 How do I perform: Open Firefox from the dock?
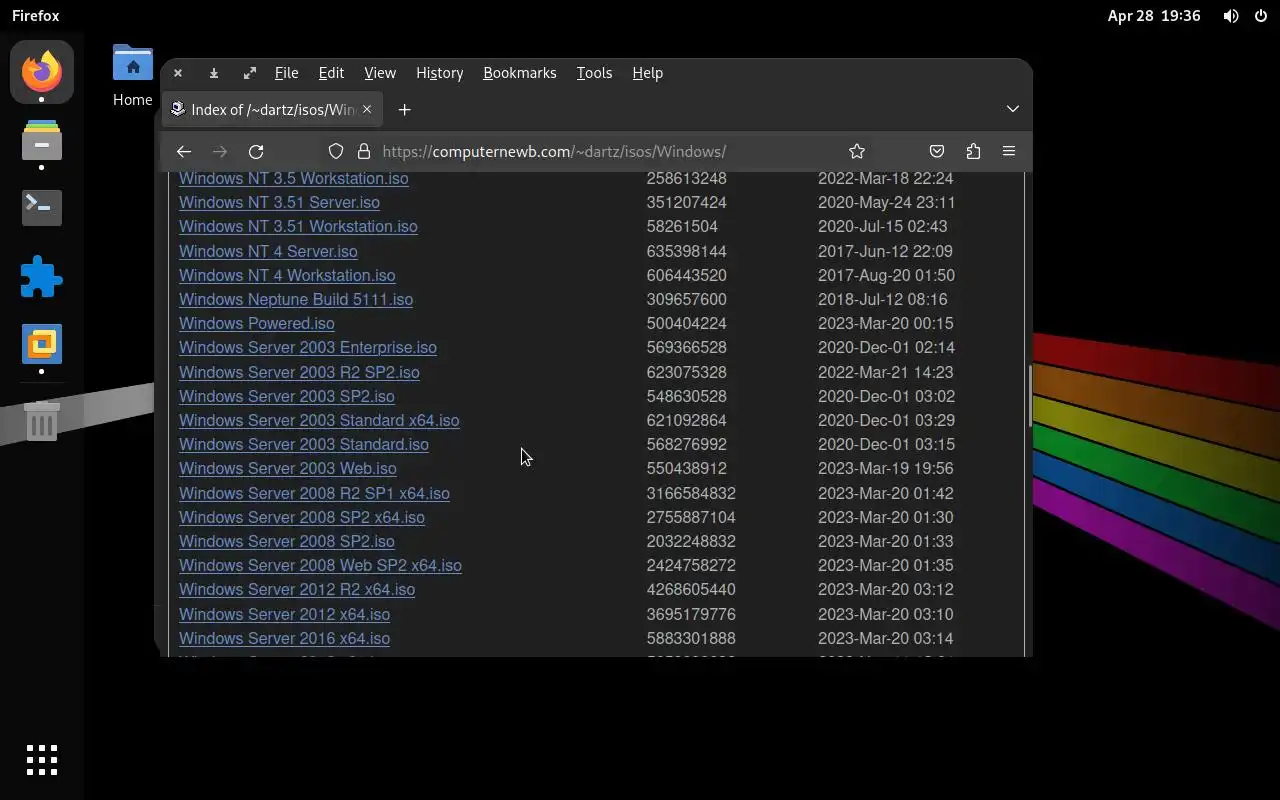click(x=42, y=72)
